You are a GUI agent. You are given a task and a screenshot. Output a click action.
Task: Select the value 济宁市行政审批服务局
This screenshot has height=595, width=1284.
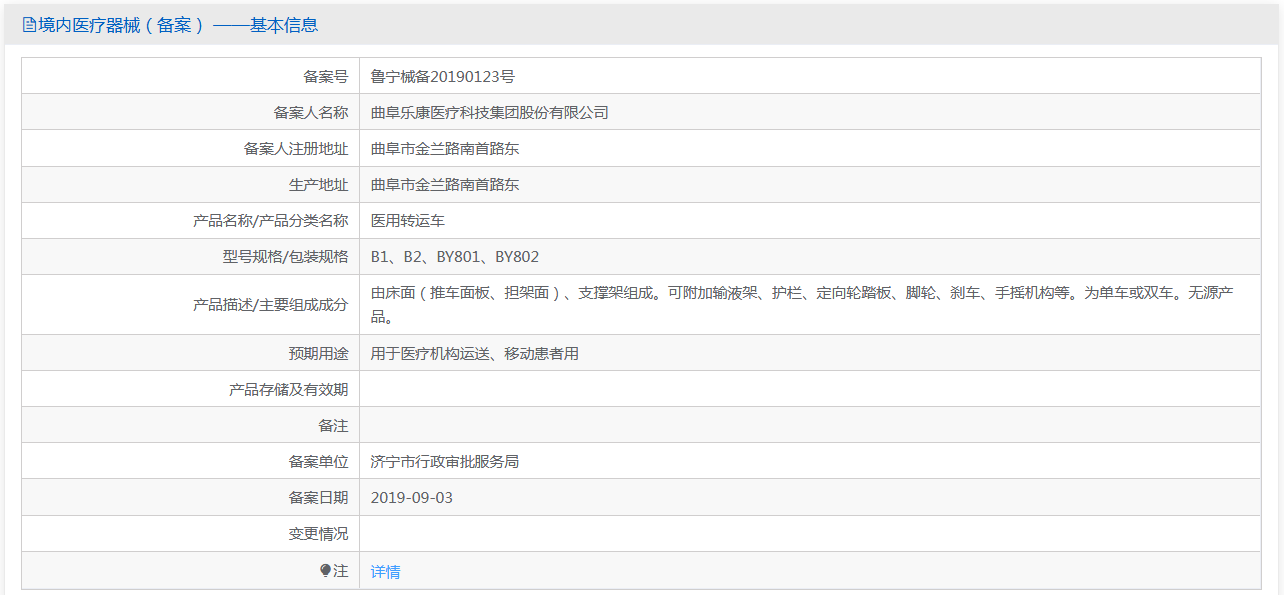(x=445, y=461)
